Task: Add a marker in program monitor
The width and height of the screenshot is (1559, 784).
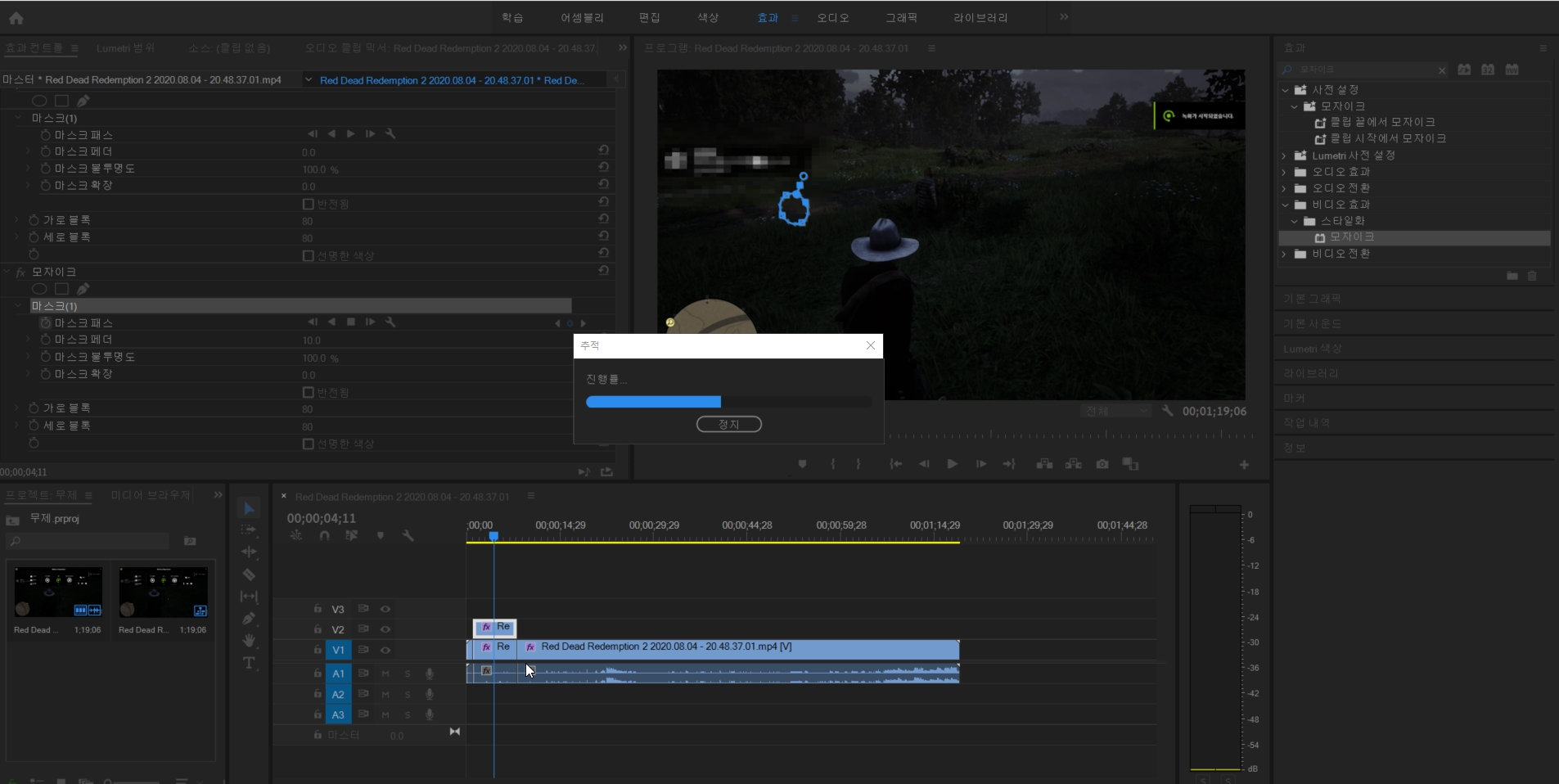Action: pyautogui.click(x=802, y=464)
